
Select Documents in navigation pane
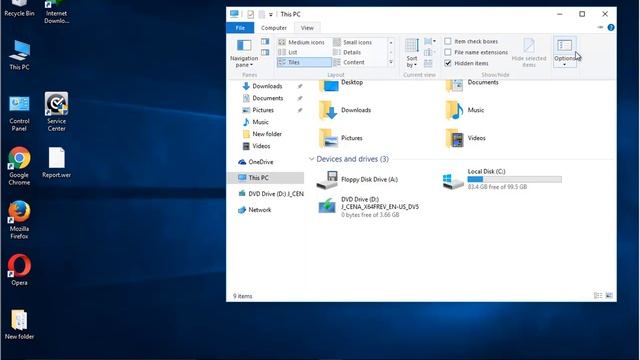coord(267,98)
